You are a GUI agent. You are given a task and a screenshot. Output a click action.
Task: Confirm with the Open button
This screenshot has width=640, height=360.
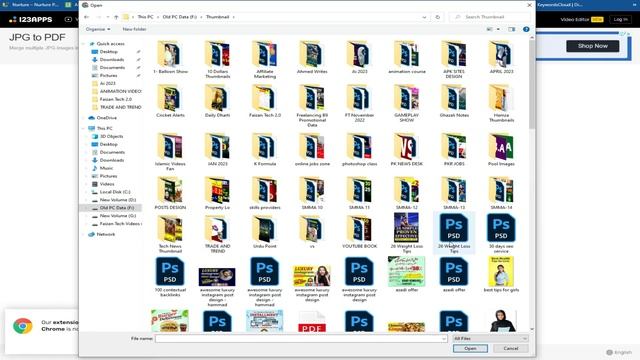click(470, 349)
